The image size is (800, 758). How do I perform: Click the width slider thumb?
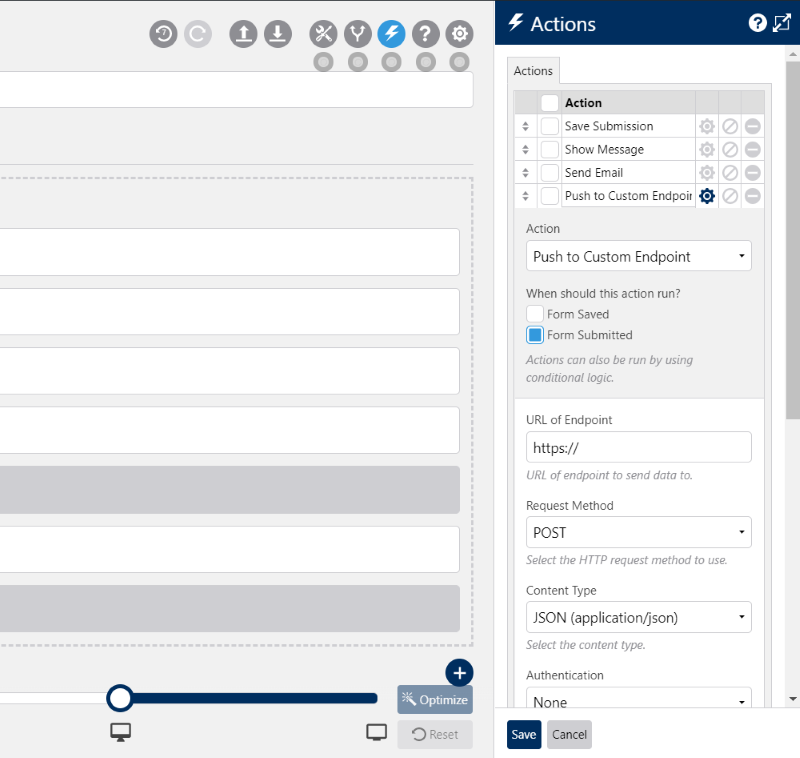pos(120,698)
